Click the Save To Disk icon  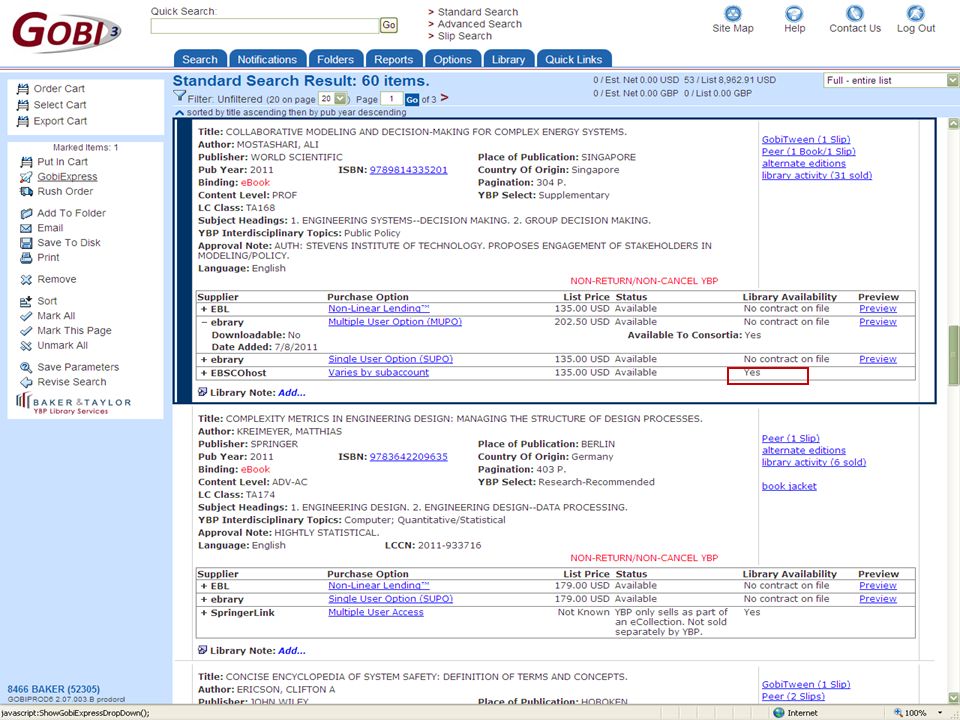point(26,243)
